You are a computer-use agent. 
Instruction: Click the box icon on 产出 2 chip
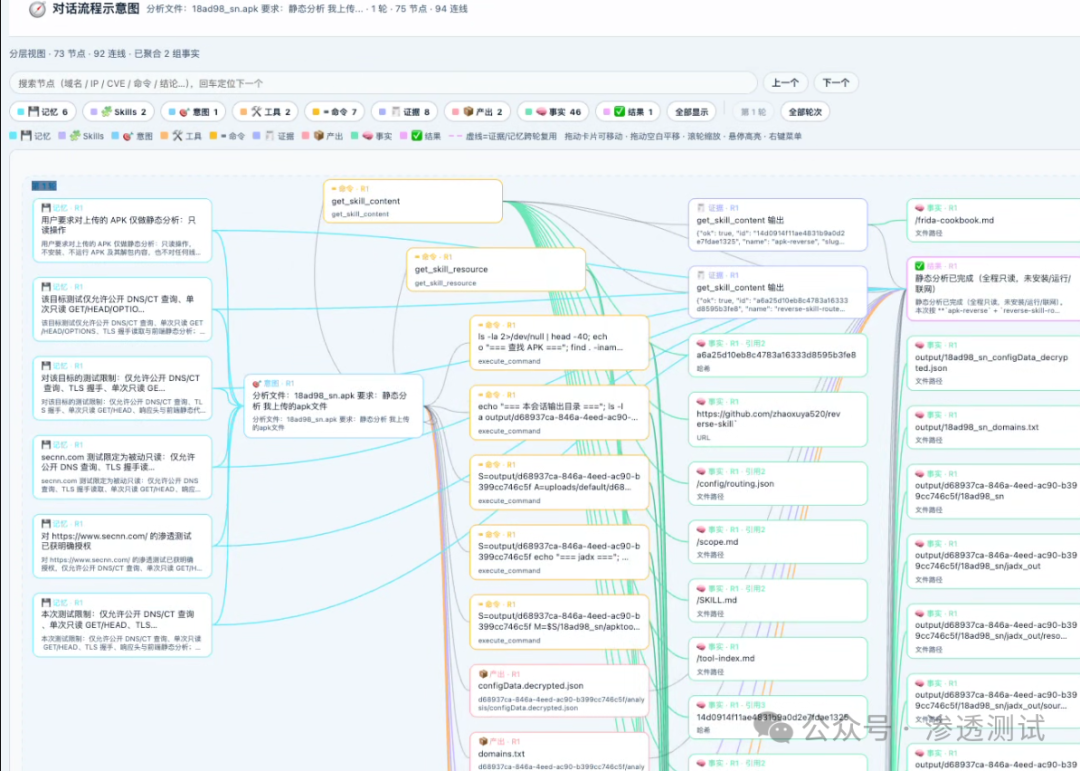coord(468,112)
